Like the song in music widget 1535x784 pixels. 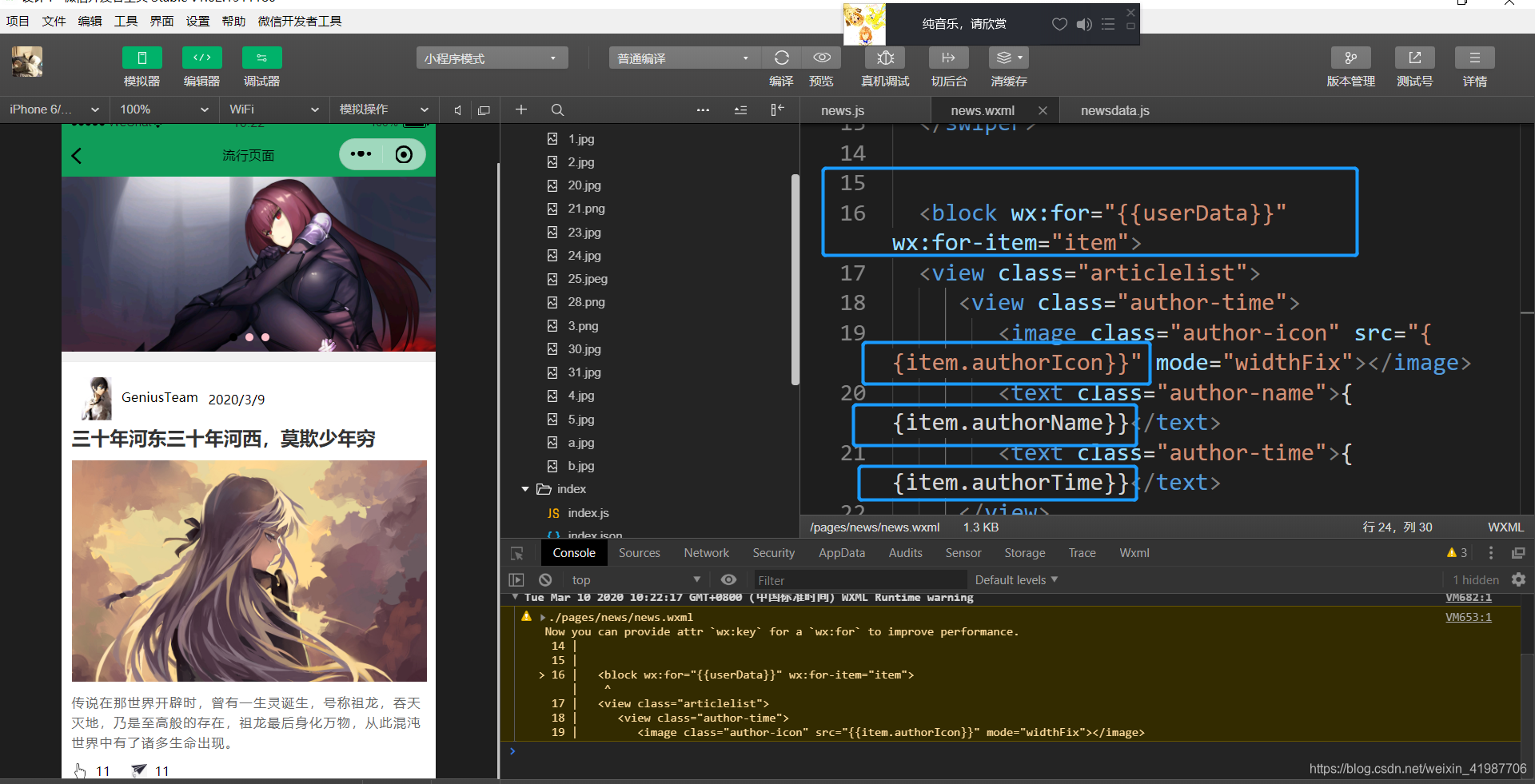click(x=1059, y=24)
